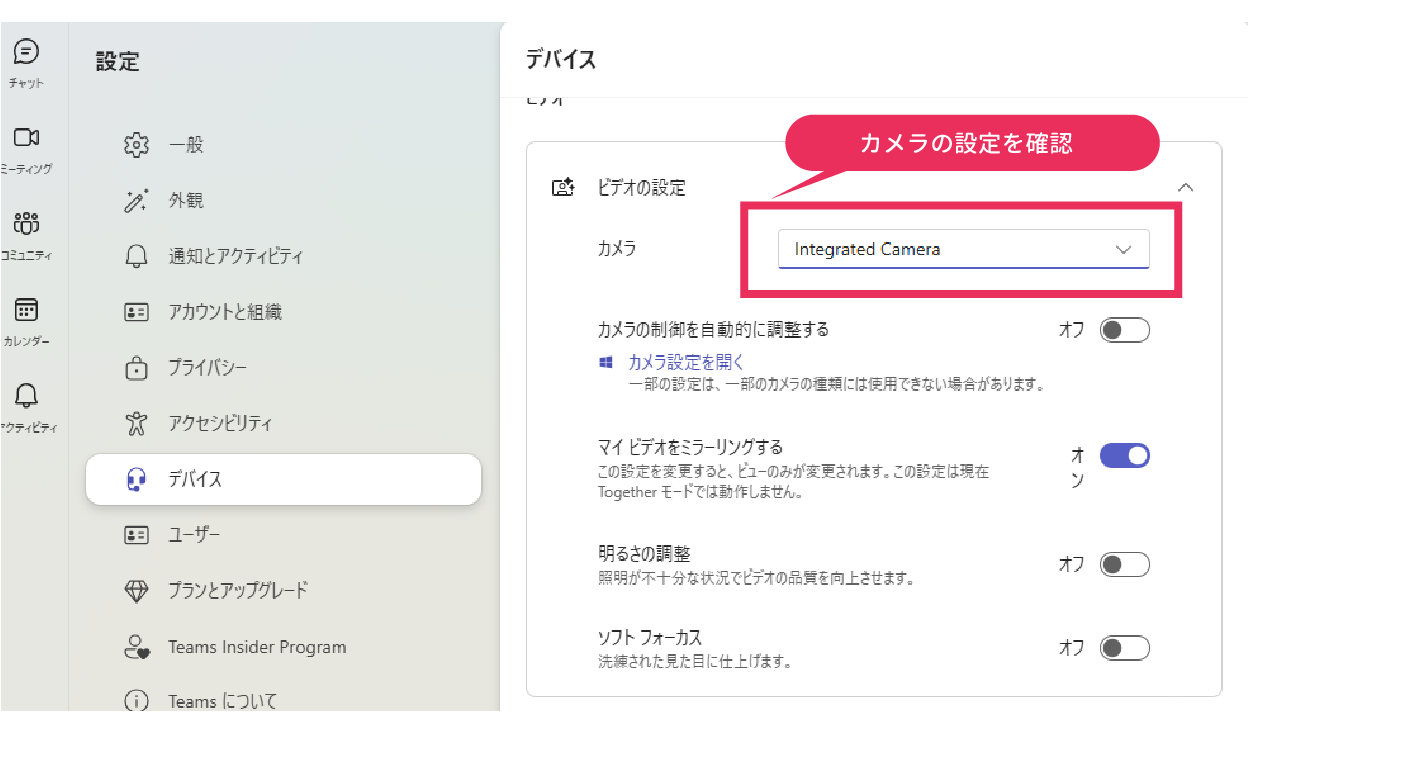Toggle カメラの制御を自動的に調整する switch
The width and height of the screenshot is (1401, 769).
coord(1124,330)
